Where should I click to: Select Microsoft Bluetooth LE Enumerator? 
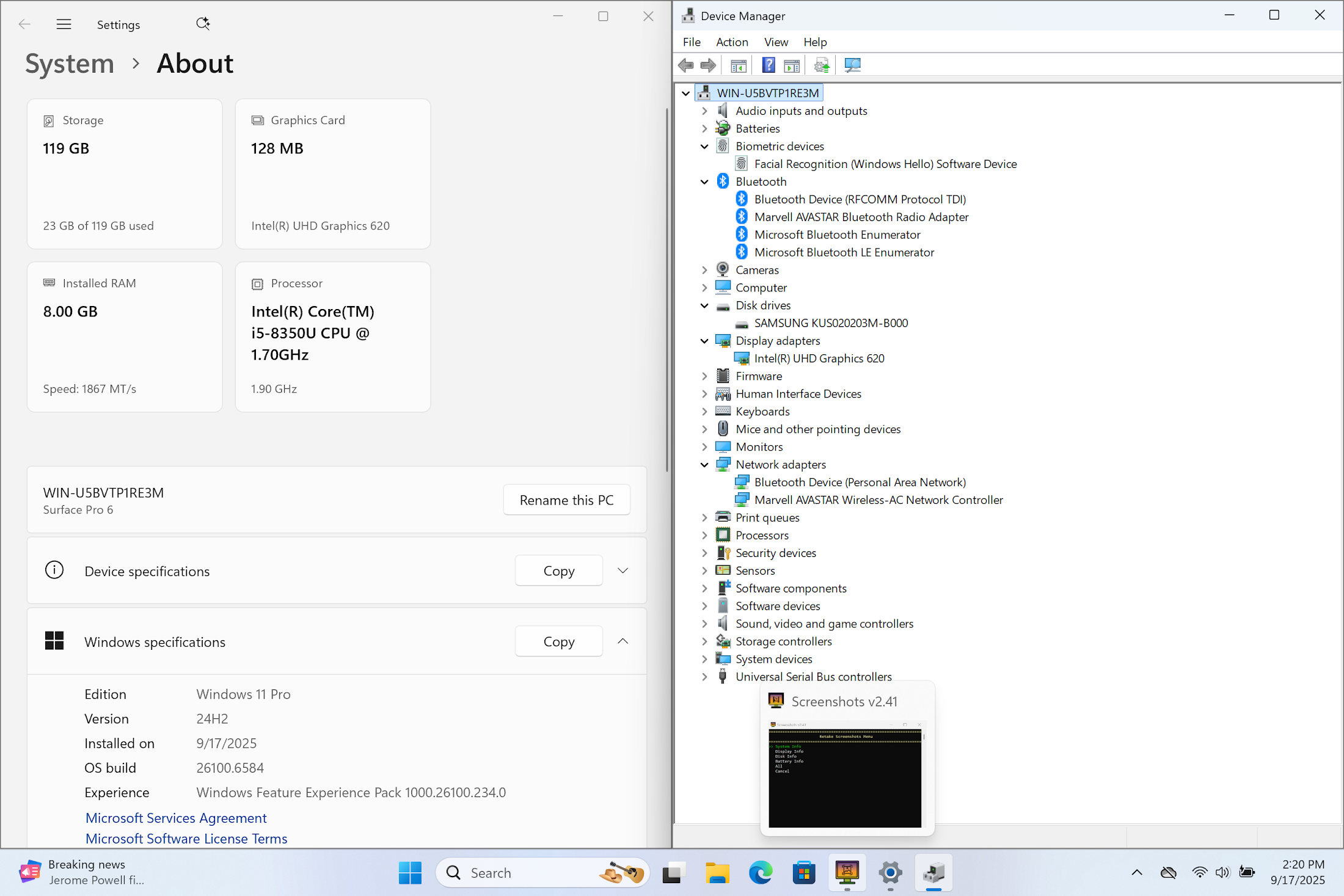pos(844,252)
